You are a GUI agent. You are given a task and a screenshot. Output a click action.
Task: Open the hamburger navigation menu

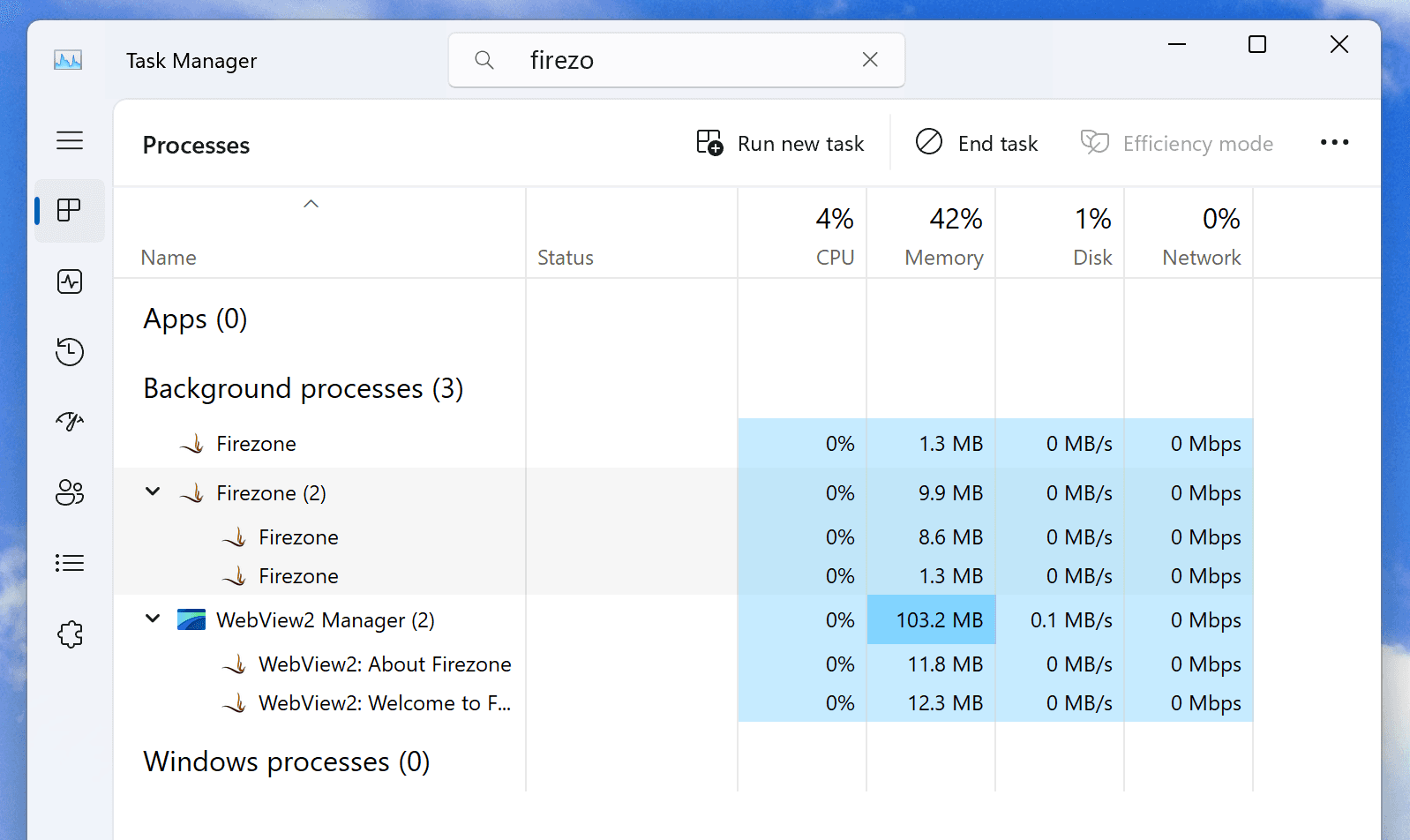coord(70,140)
